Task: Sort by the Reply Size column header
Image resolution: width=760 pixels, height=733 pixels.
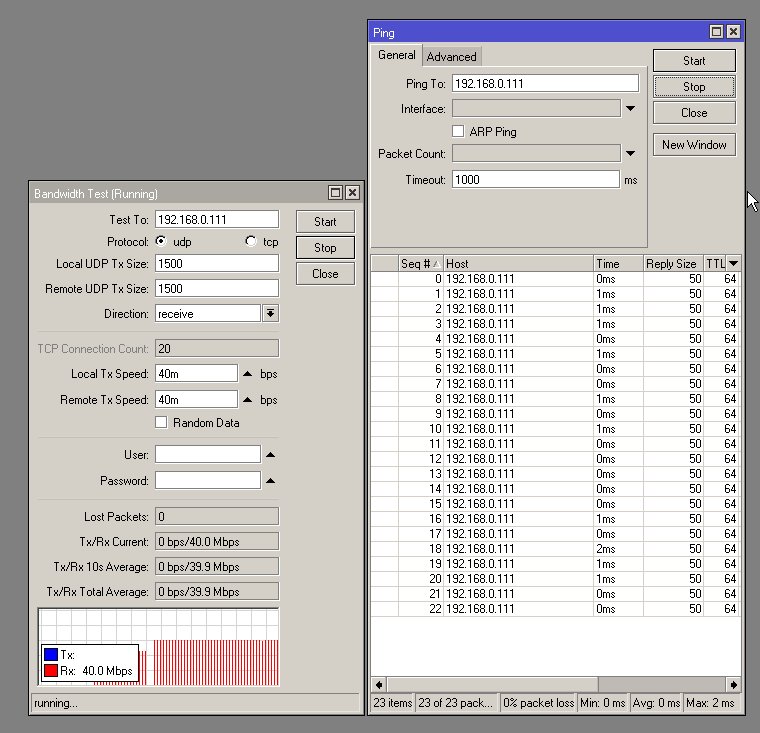Action: click(673, 264)
